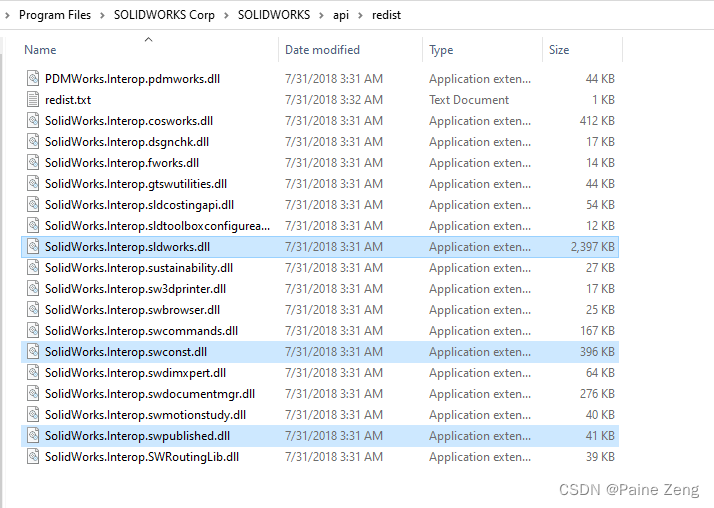The image size is (714, 508).
Task: Click the 39 KB size of SWRoutingLib.dll
Action: click(600, 456)
